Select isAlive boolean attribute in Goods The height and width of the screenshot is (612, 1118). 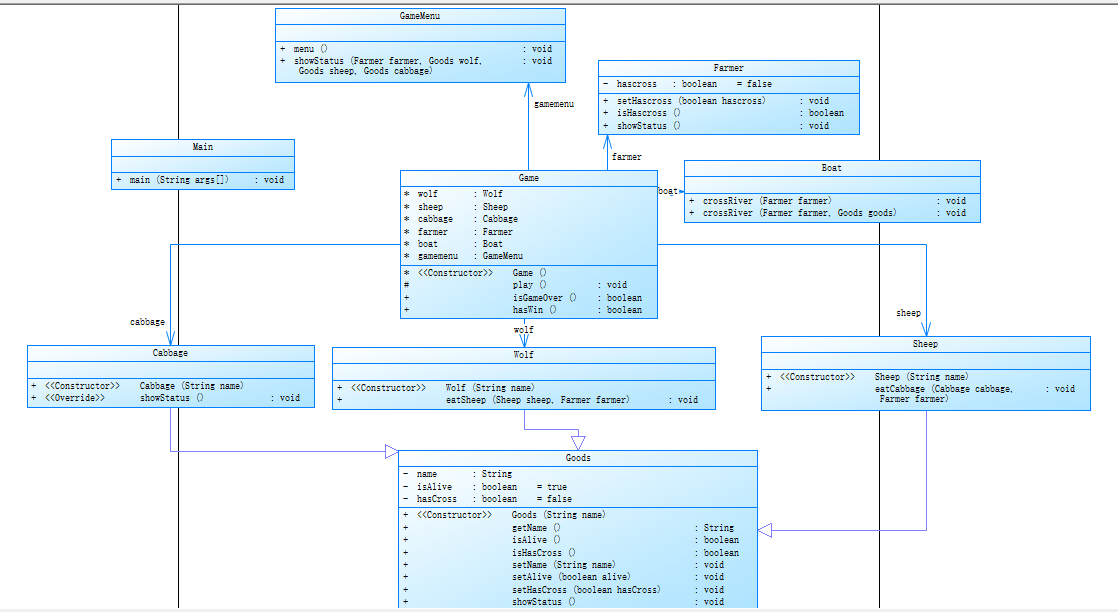[485, 486]
